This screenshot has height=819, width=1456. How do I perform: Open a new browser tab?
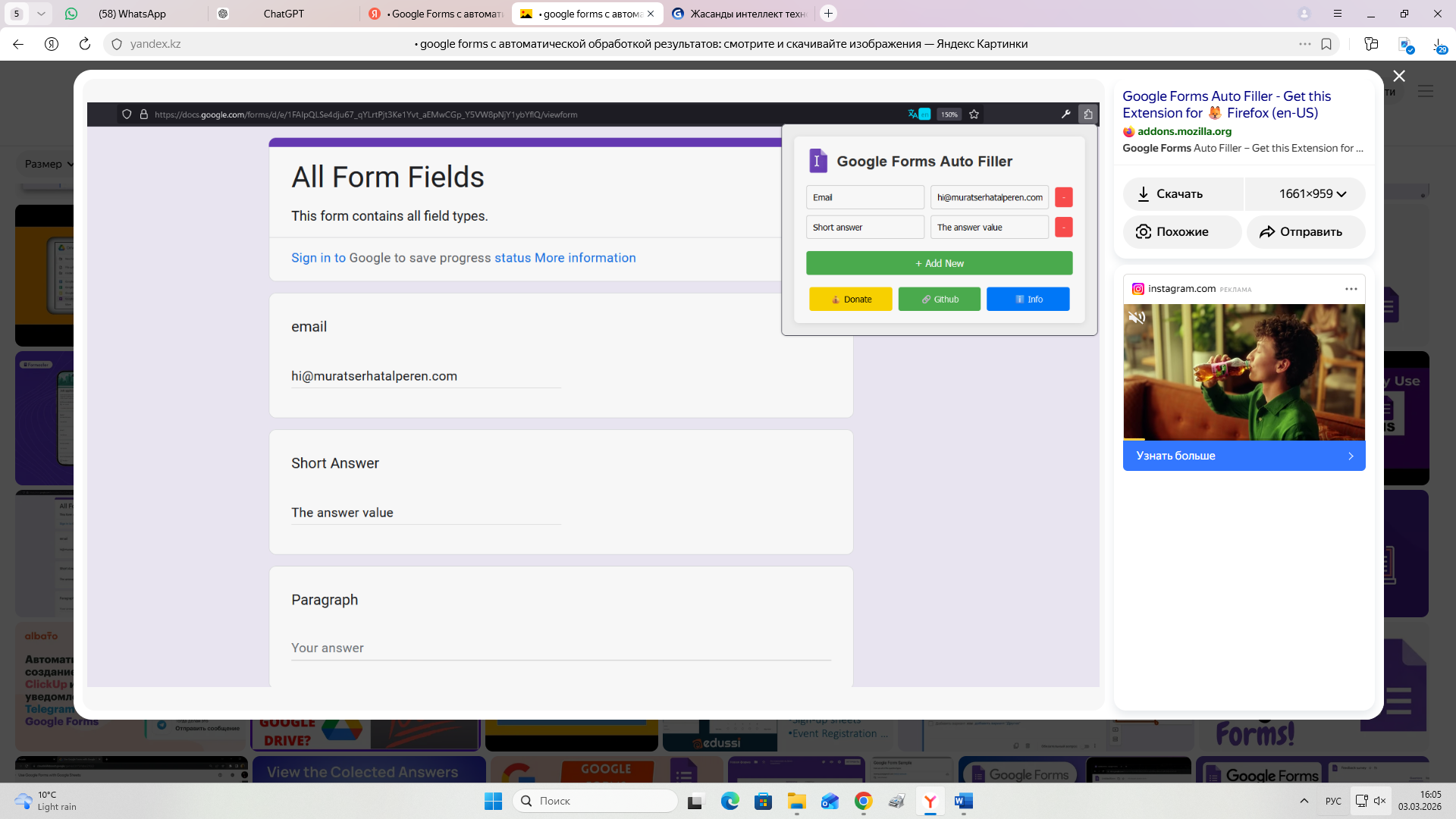click(828, 14)
